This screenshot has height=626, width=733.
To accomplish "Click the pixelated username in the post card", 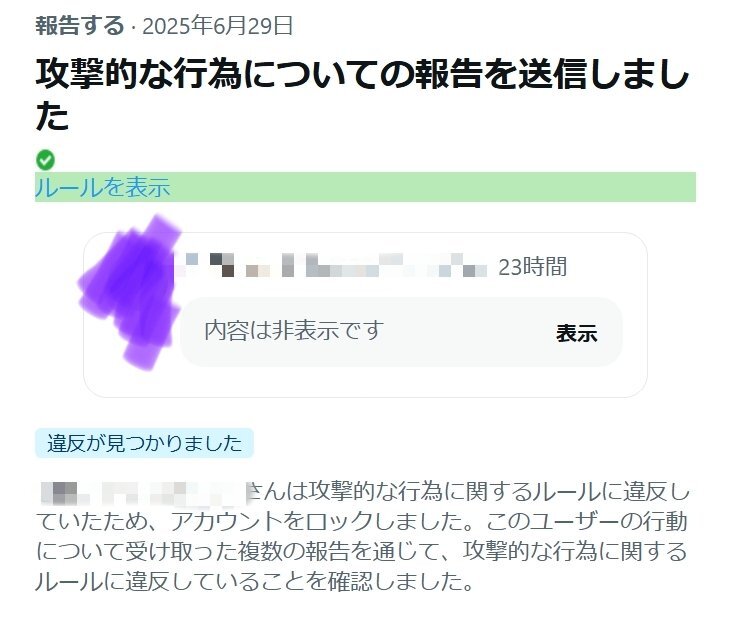I will pos(332,265).
